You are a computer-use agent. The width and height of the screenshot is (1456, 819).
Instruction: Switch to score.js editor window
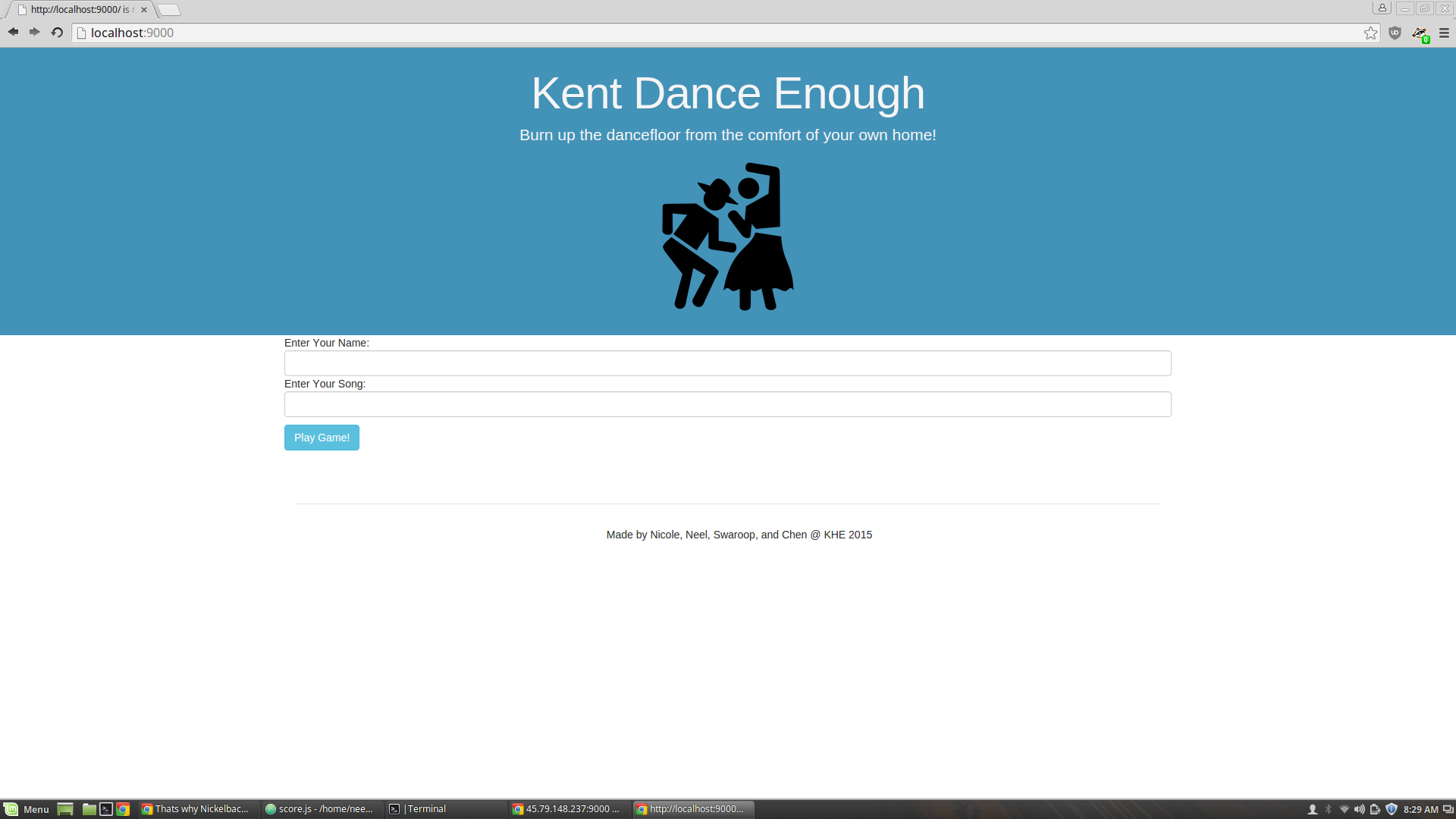tap(319, 809)
